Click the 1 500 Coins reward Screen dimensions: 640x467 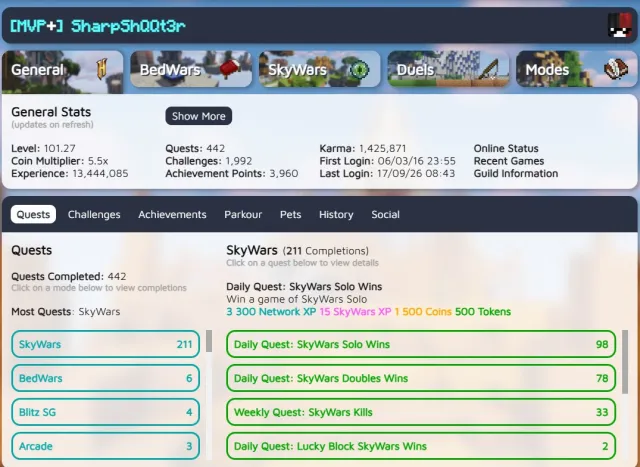(423, 311)
